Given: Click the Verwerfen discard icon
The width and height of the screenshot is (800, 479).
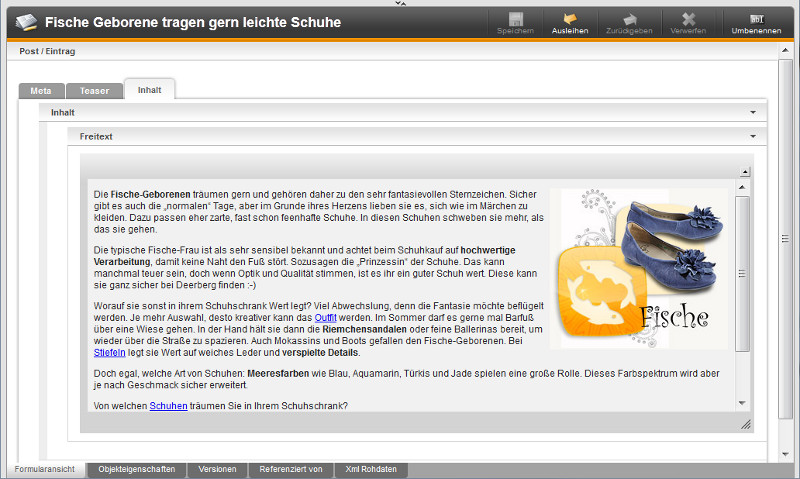Looking at the screenshot, I should (x=688, y=20).
